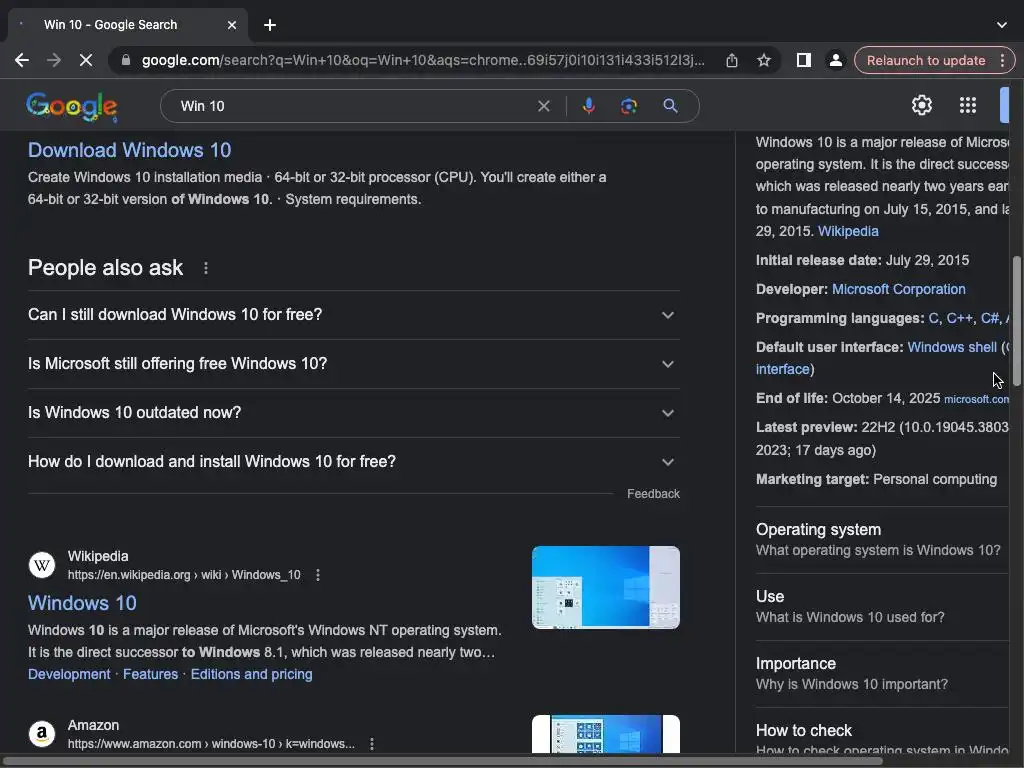The height and width of the screenshot is (768, 1024).
Task: Open the Windows 10 Wikipedia result title
Action: (82, 603)
